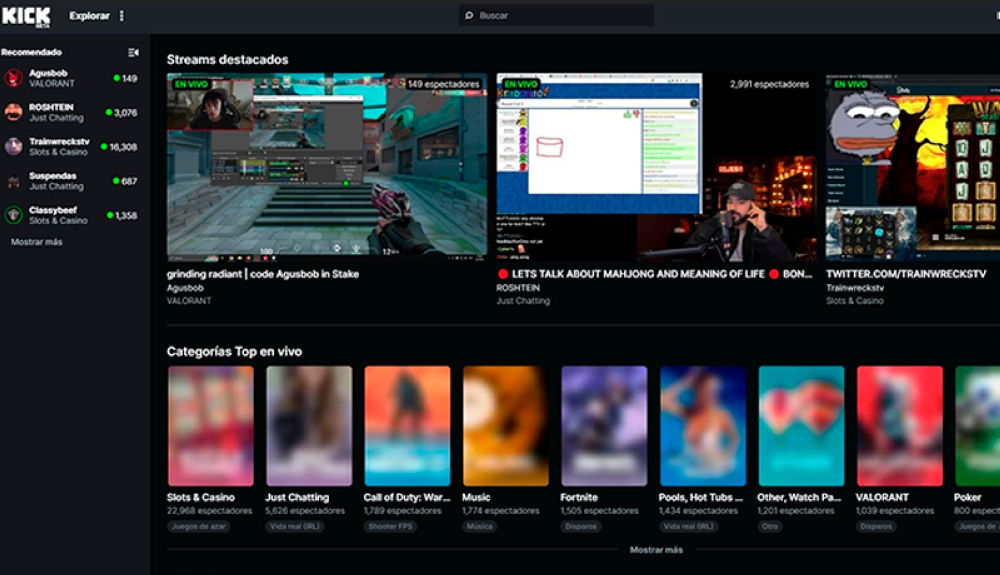Open ROSHTEIN's featured stream thumbnail
The width and height of the screenshot is (1000, 575).
pyautogui.click(x=656, y=165)
